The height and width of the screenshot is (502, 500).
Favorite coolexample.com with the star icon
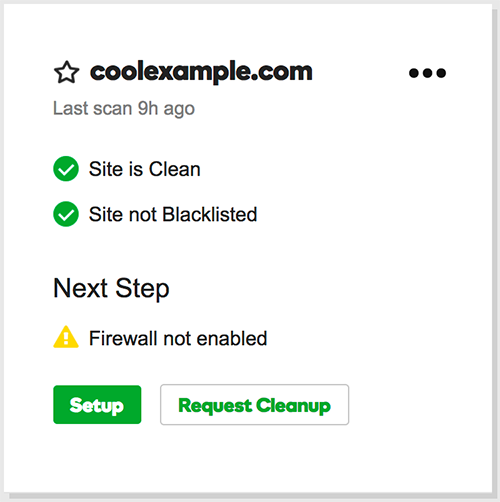click(66, 72)
